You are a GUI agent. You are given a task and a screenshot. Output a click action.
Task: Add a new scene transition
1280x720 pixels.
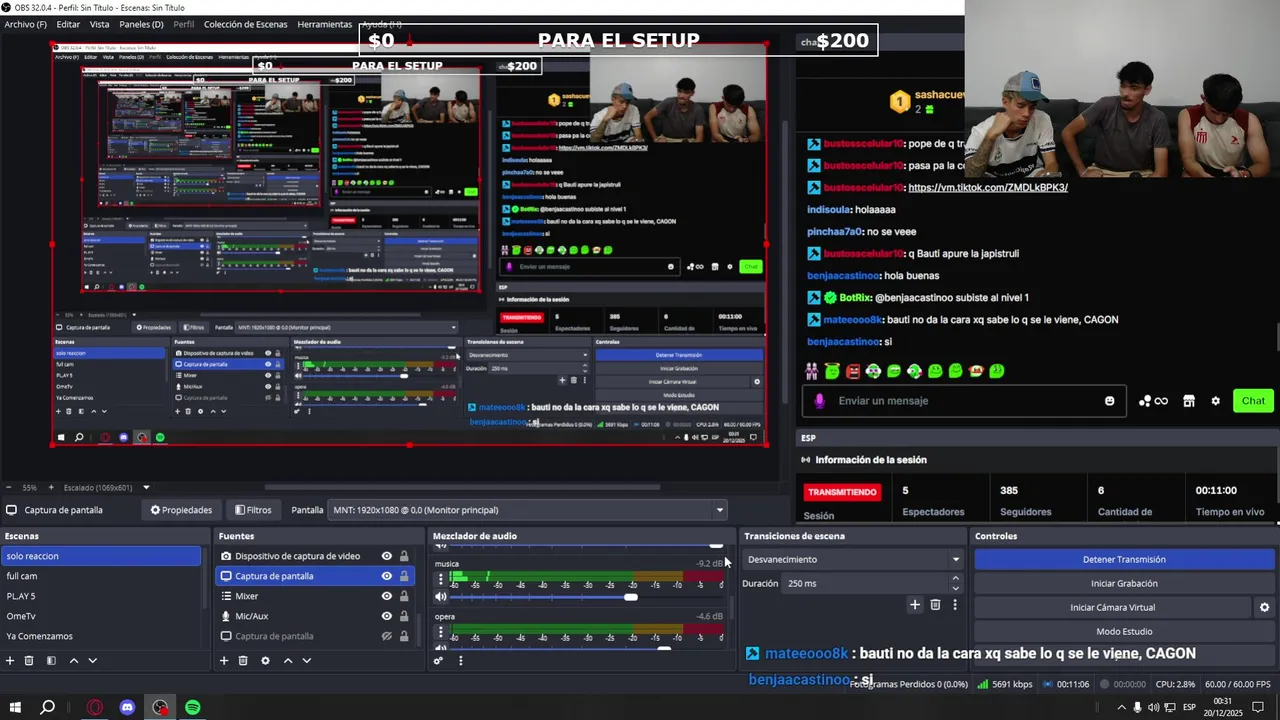coord(914,604)
